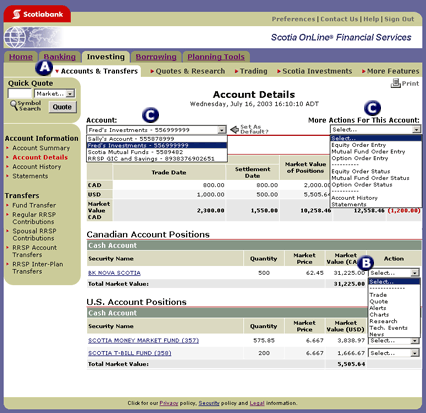The height and width of the screenshot is (413, 426).
Task: Click the Sign Out link
Action: [399, 19]
